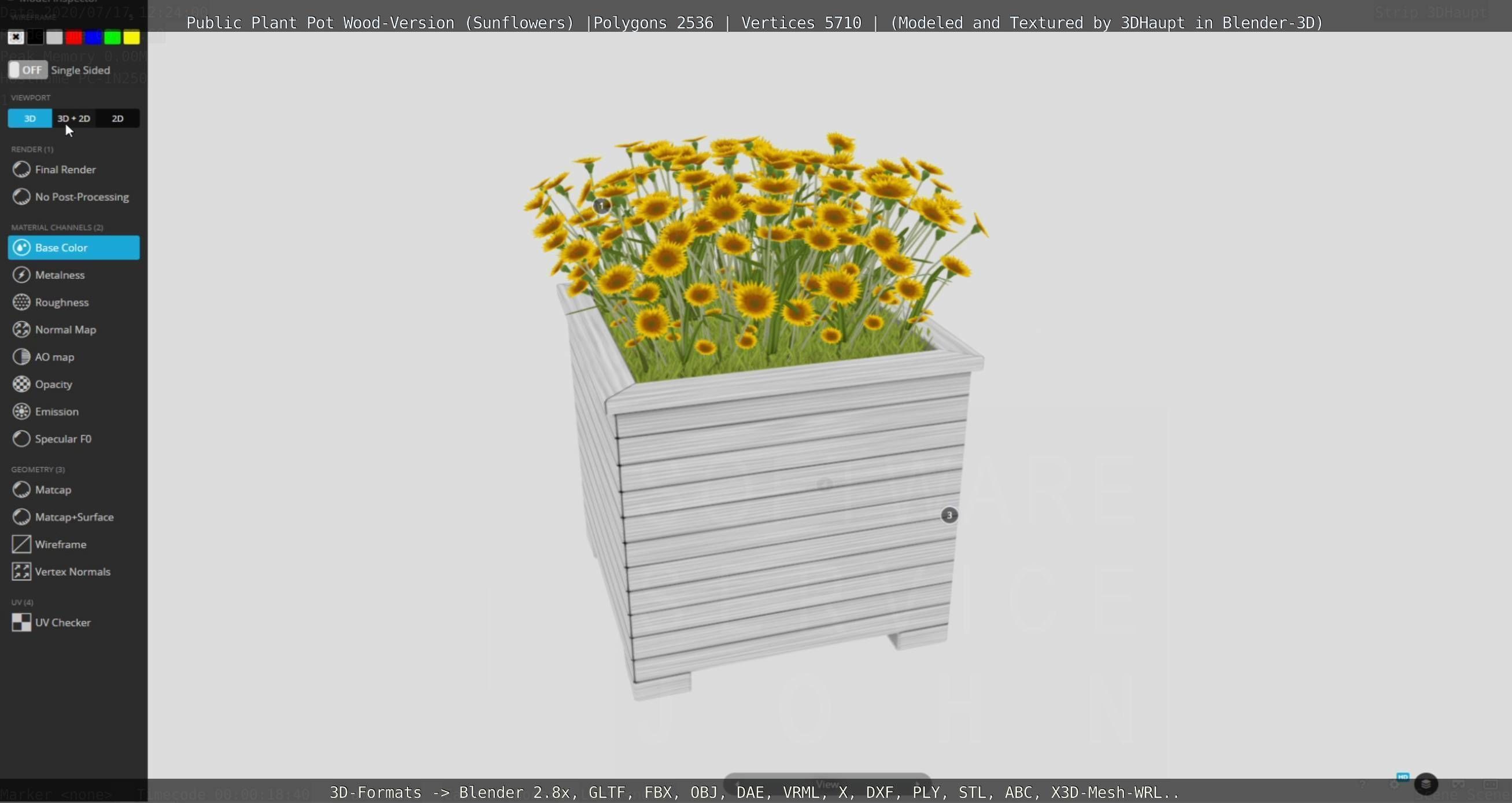
Task: Display the Roughness channel
Action: coord(73,302)
